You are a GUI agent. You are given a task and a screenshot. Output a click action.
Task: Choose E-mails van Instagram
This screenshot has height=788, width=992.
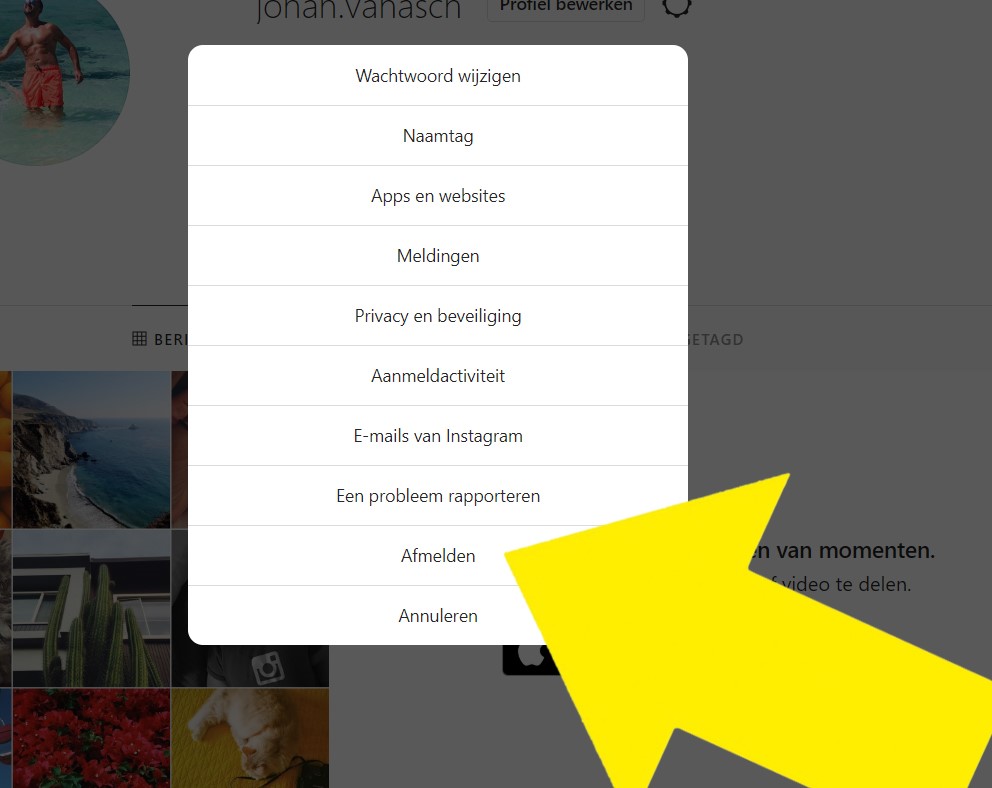[438, 436]
